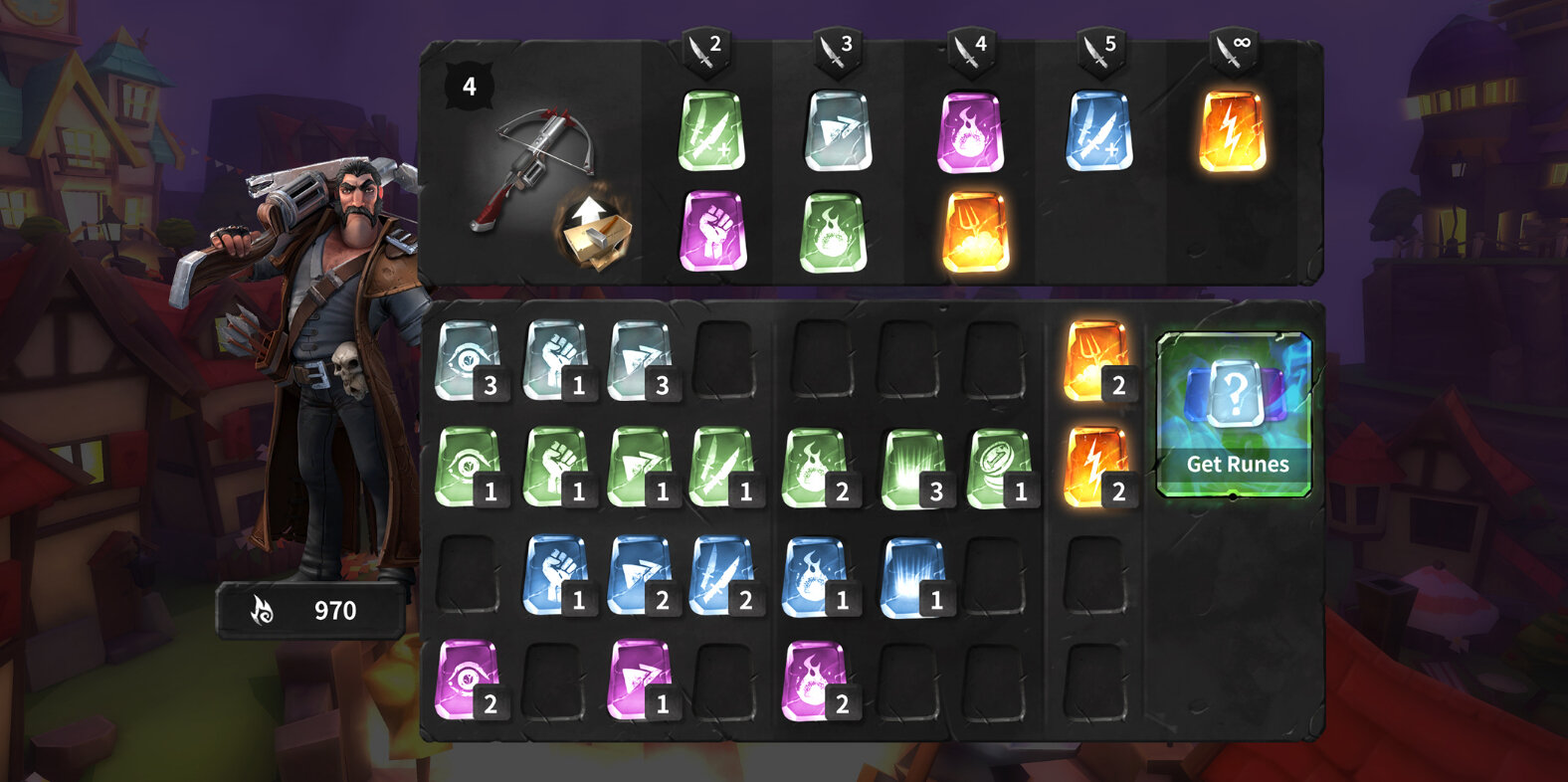Select the equipped orange lightning rune
Viewport: 1568px width, 782px height.
coord(1232,131)
